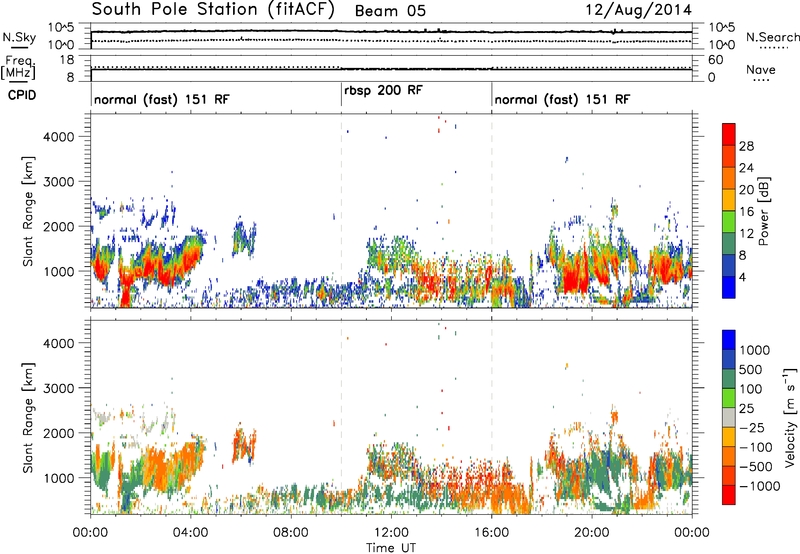Click the date '12/Aug/2014'
The image size is (800, 554).
point(639,10)
